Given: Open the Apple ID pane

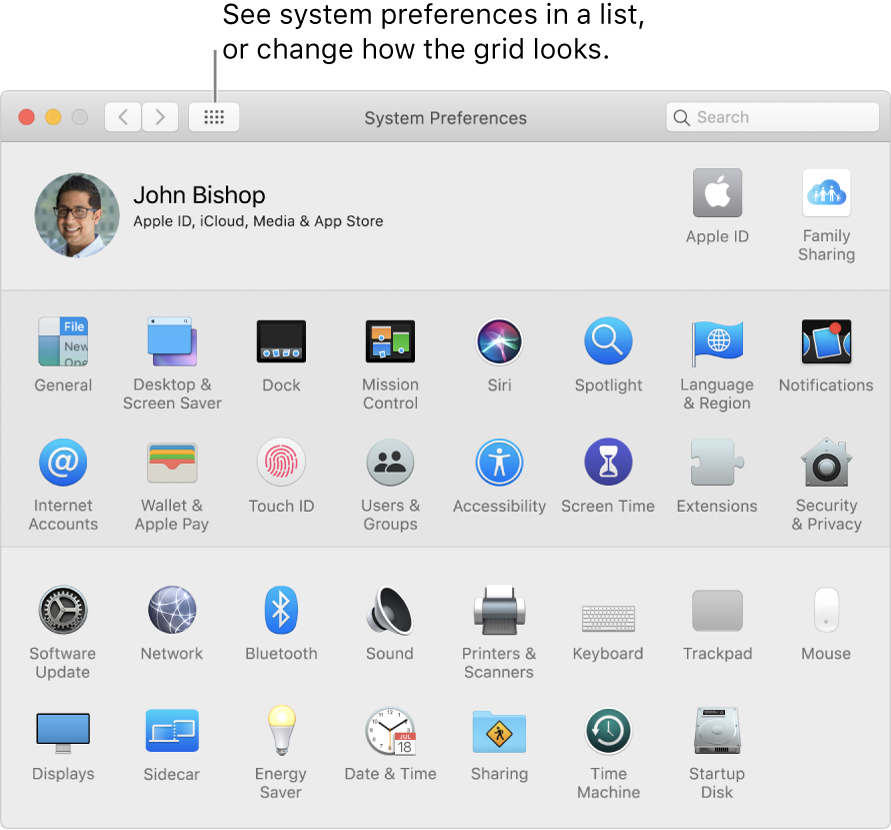Looking at the screenshot, I should pyautogui.click(x=717, y=192).
